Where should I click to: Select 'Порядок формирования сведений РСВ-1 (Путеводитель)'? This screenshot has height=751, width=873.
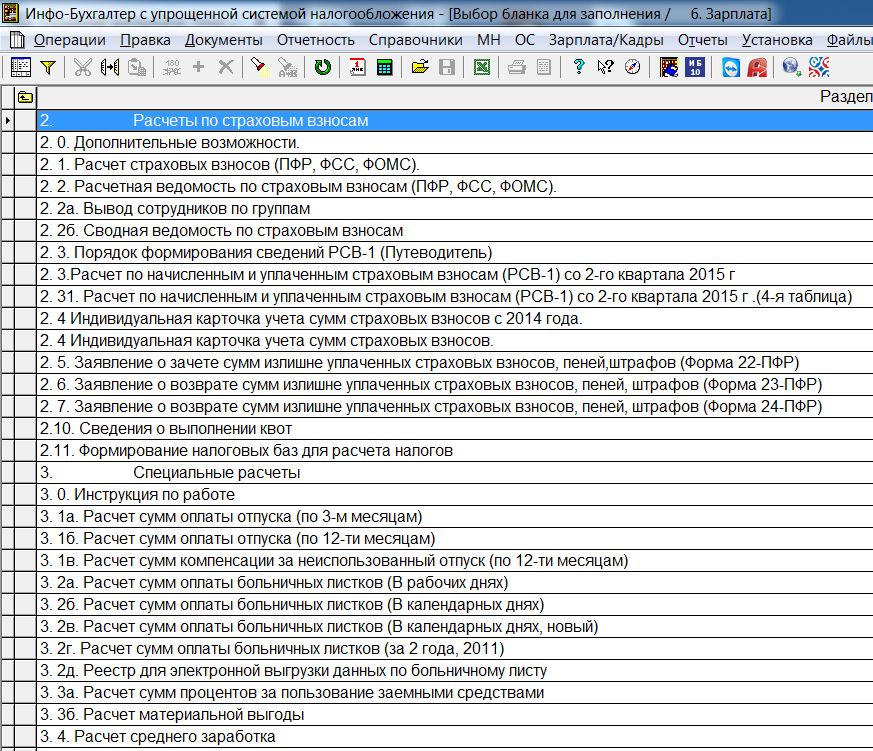tap(455, 253)
